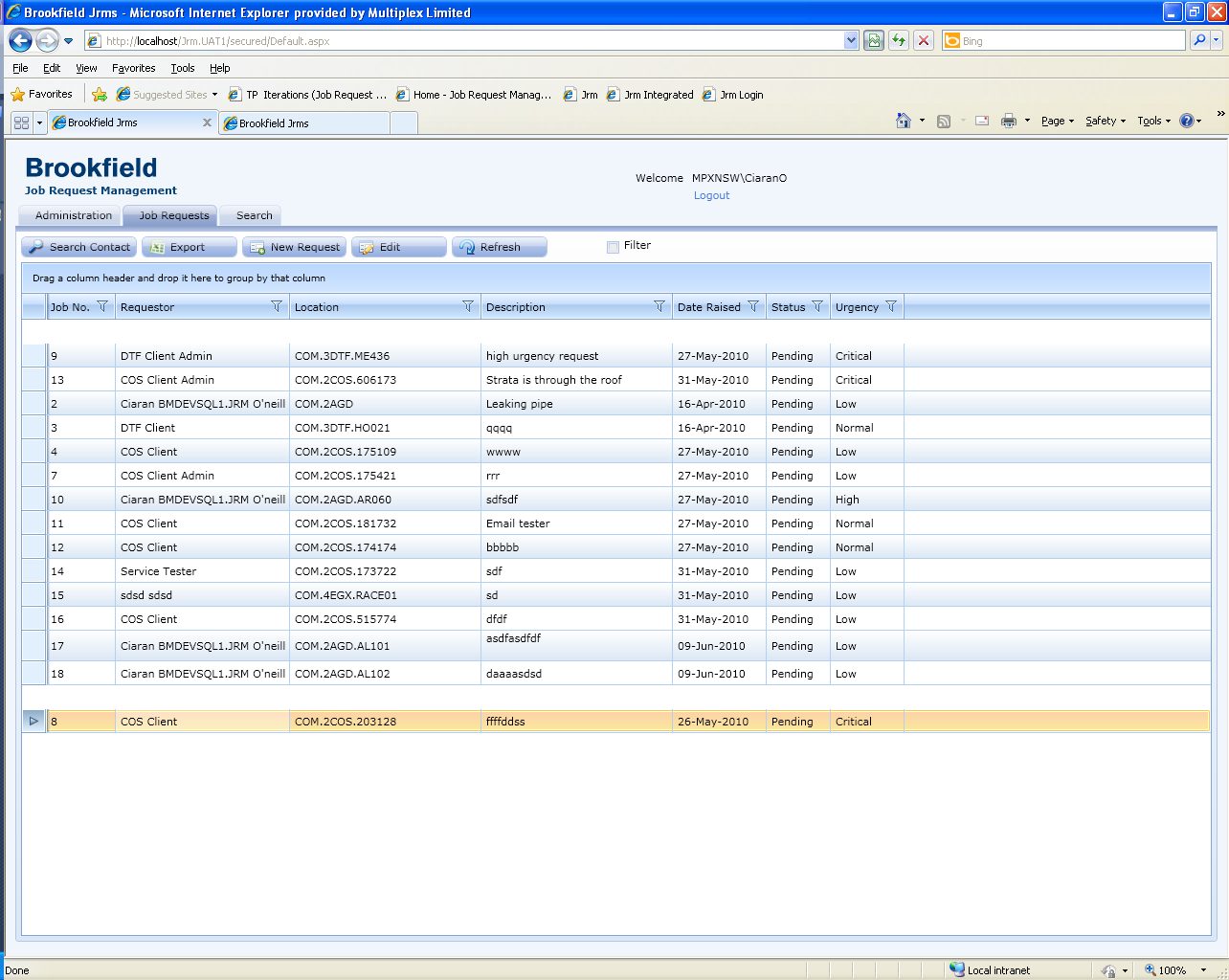Print the page with printer icon

tap(1008, 121)
